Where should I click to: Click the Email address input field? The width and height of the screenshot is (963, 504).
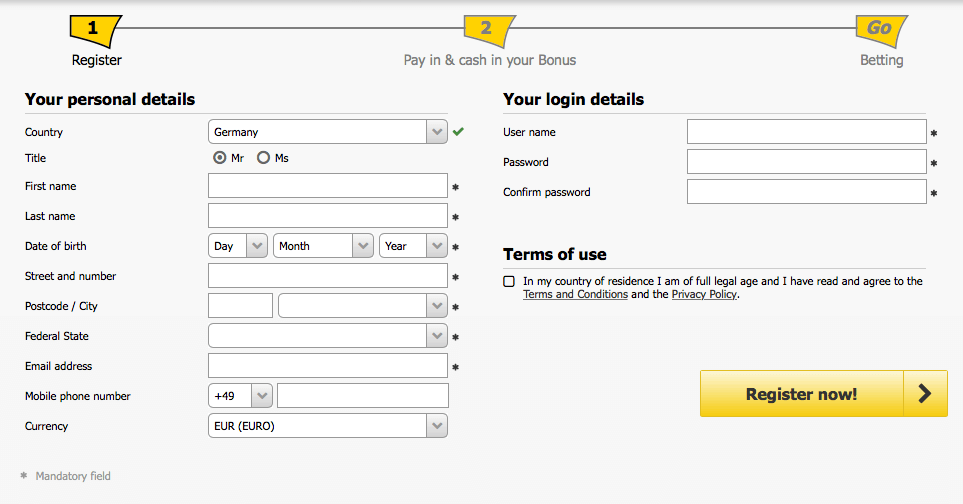[x=328, y=366]
